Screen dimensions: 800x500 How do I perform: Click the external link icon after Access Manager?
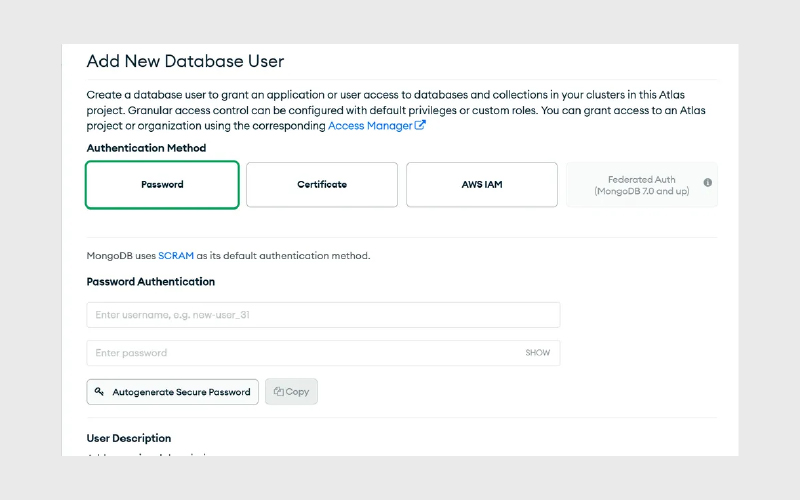tap(420, 125)
